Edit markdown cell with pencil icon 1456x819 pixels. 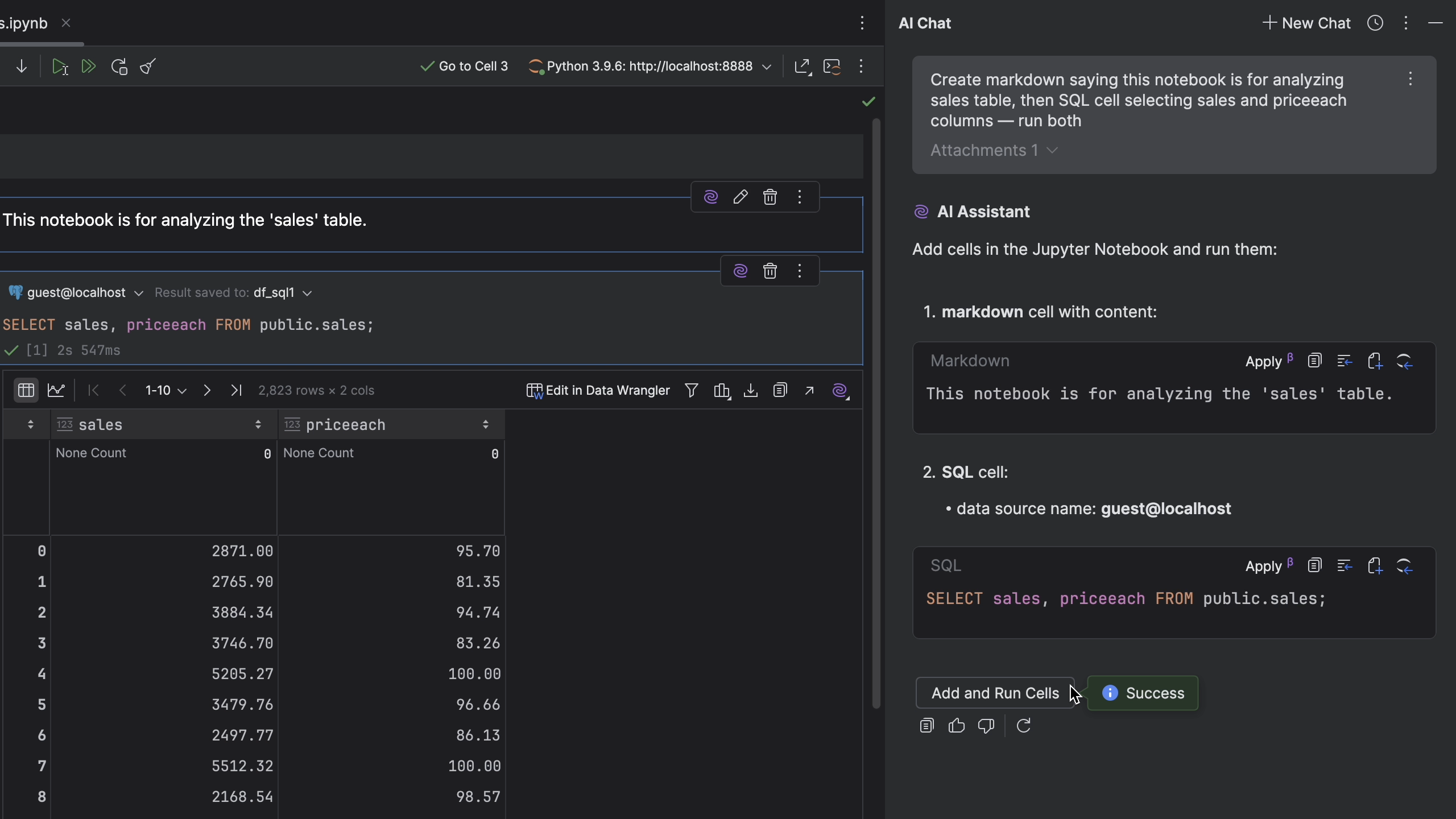740,197
